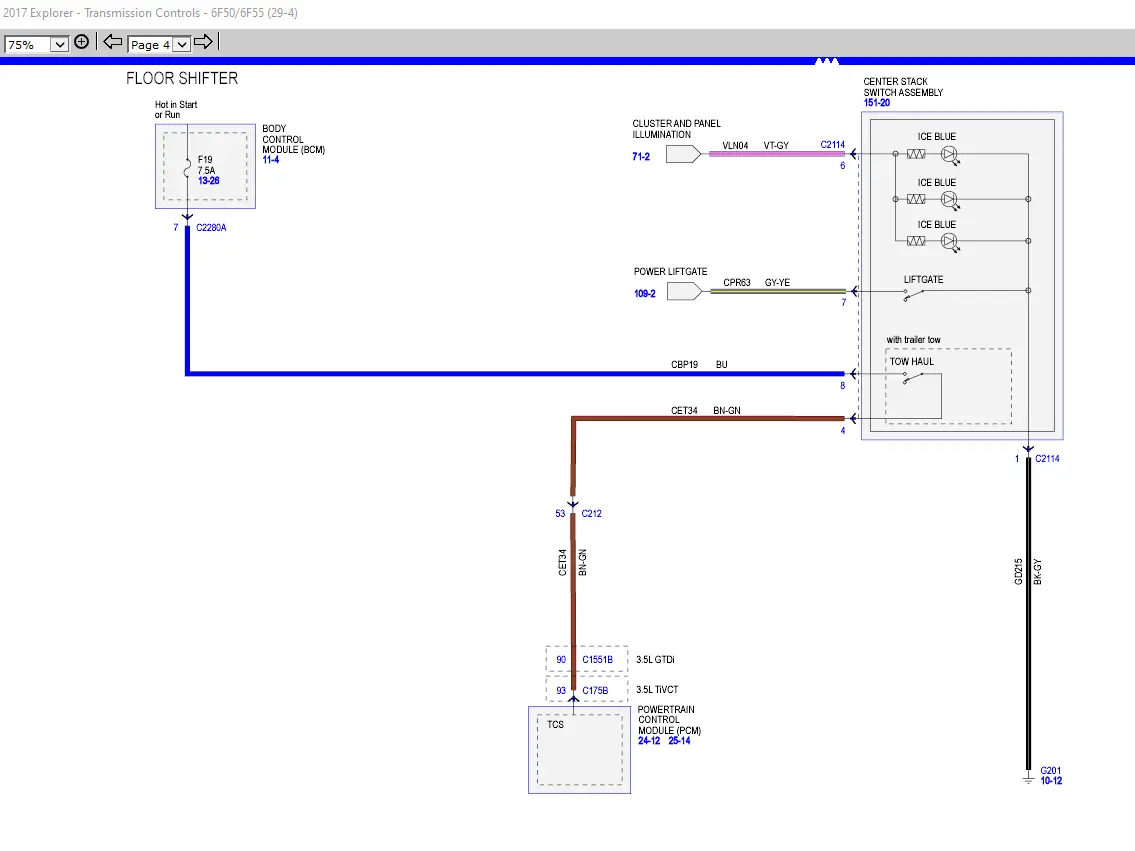1135x851 pixels.
Task: Open Center Stack Switch Assembly link 151-20
Action: click(877, 103)
